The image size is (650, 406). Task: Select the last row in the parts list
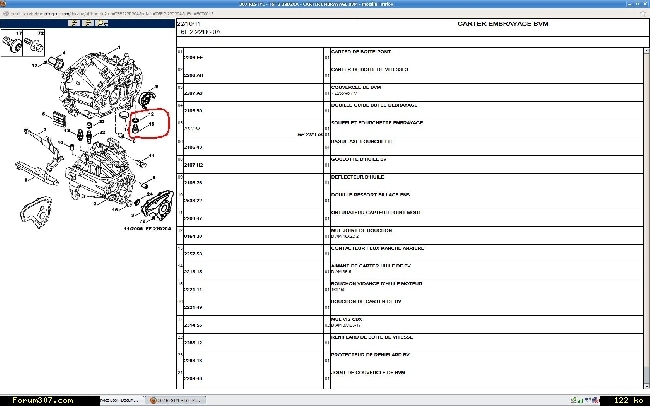[362, 379]
